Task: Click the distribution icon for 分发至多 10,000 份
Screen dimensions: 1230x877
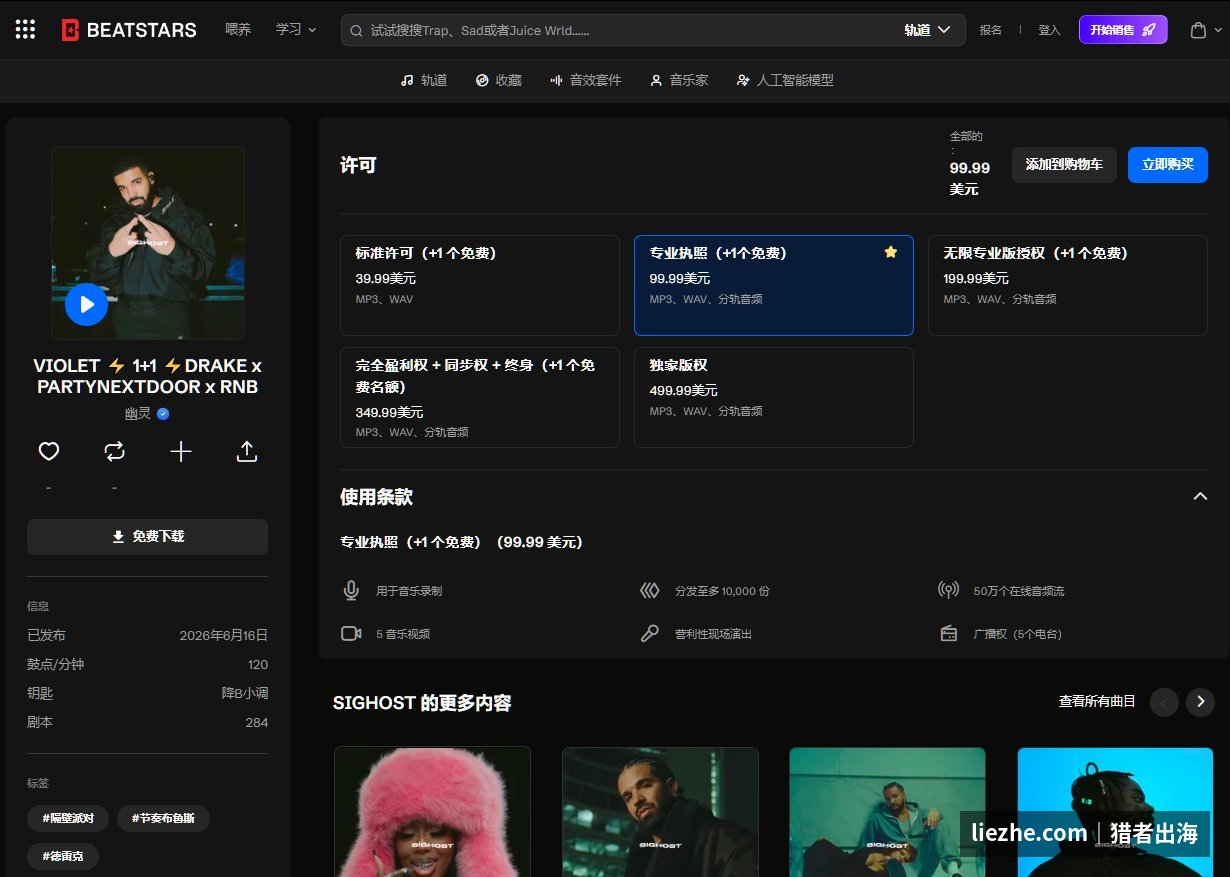Action: point(650,591)
